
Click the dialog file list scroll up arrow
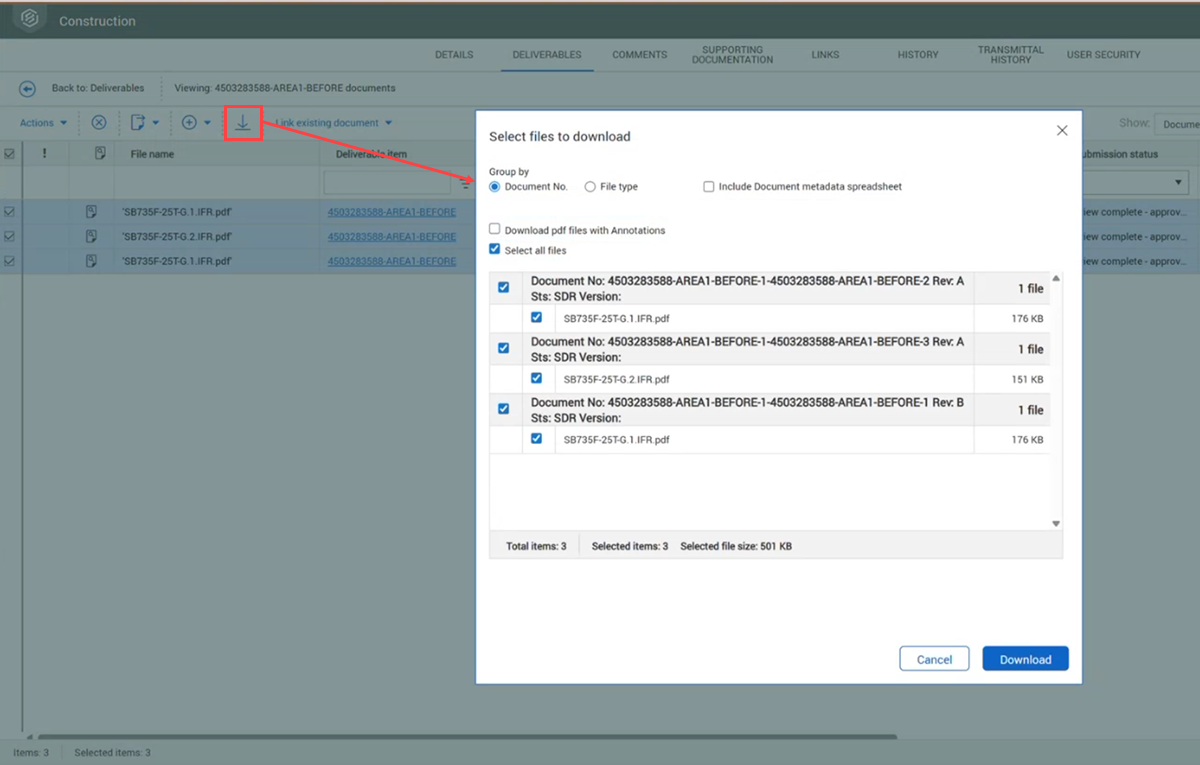[x=1056, y=279]
